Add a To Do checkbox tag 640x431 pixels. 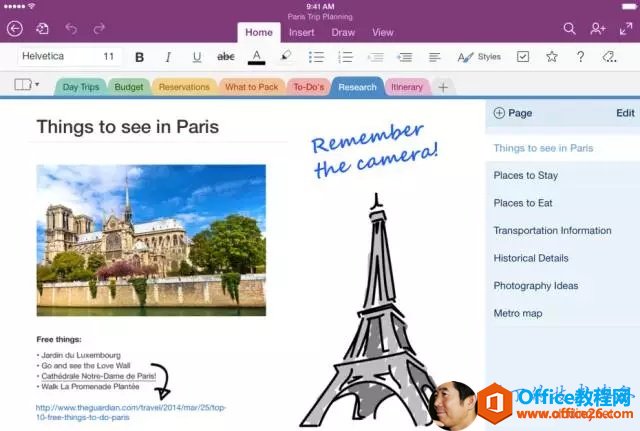[523, 57]
